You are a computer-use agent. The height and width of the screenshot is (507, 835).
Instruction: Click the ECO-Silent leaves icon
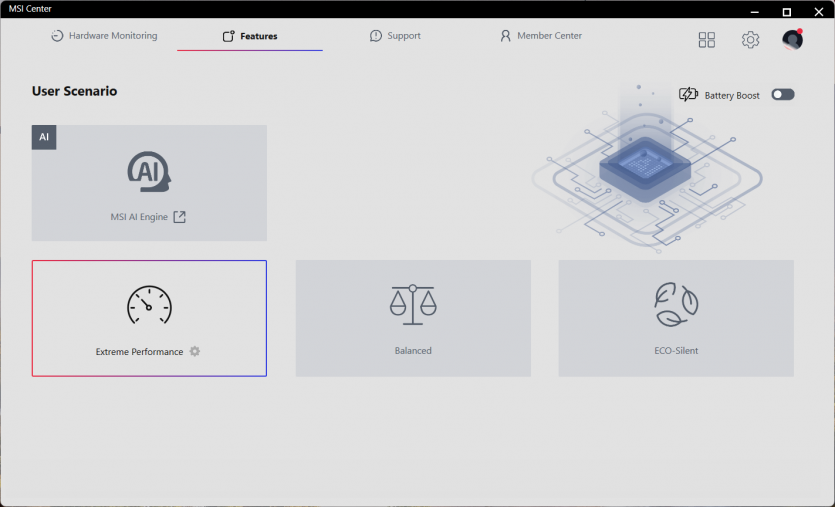tap(676, 304)
